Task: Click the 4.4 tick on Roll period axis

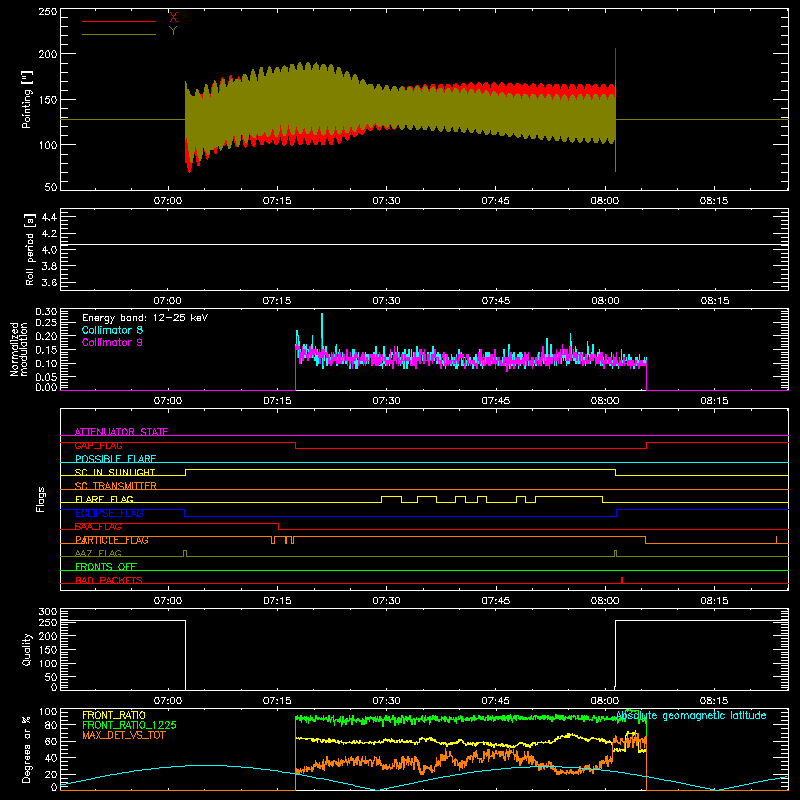Action: 49,217
